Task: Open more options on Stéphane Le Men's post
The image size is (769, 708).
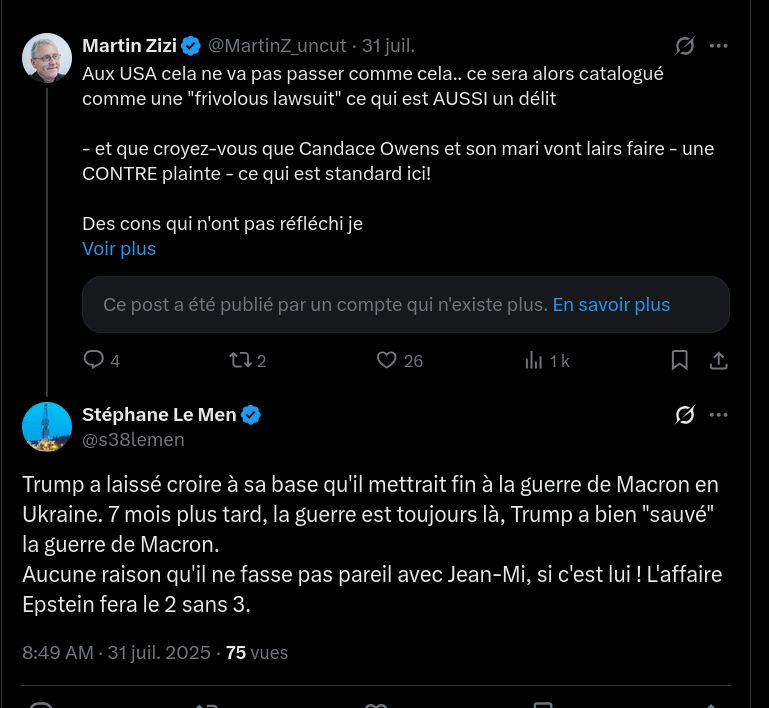Action: (x=718, y=414)
